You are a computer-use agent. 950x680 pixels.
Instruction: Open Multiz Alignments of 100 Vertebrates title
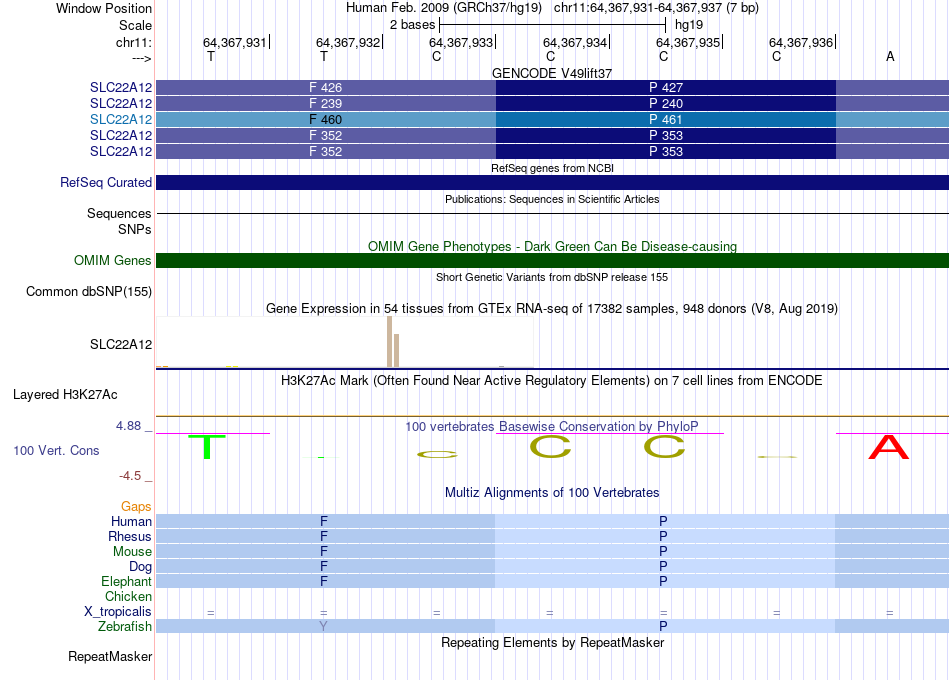[552, 492]
